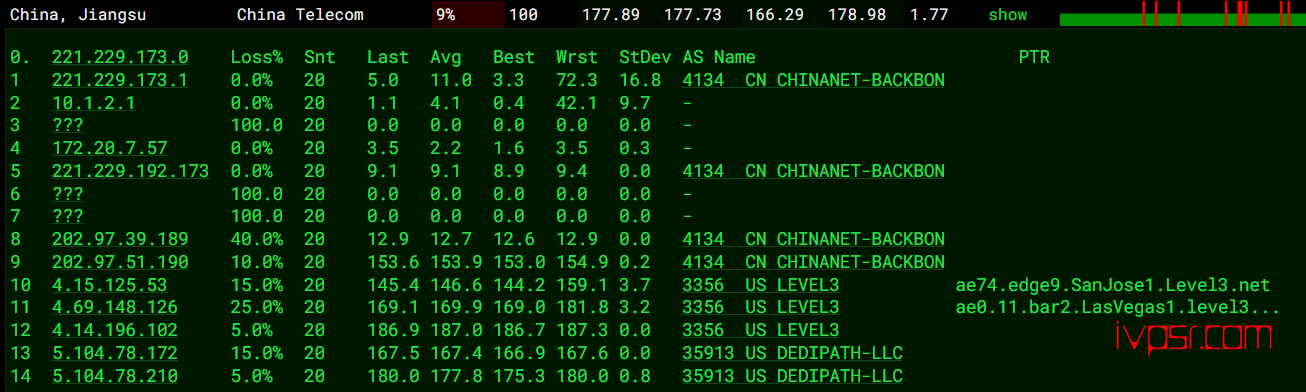The height and width of the screenshot is (392, 1306).
Task: Open hop 14 IP 5.104.78.210 link
Action: tap(115, 376)
